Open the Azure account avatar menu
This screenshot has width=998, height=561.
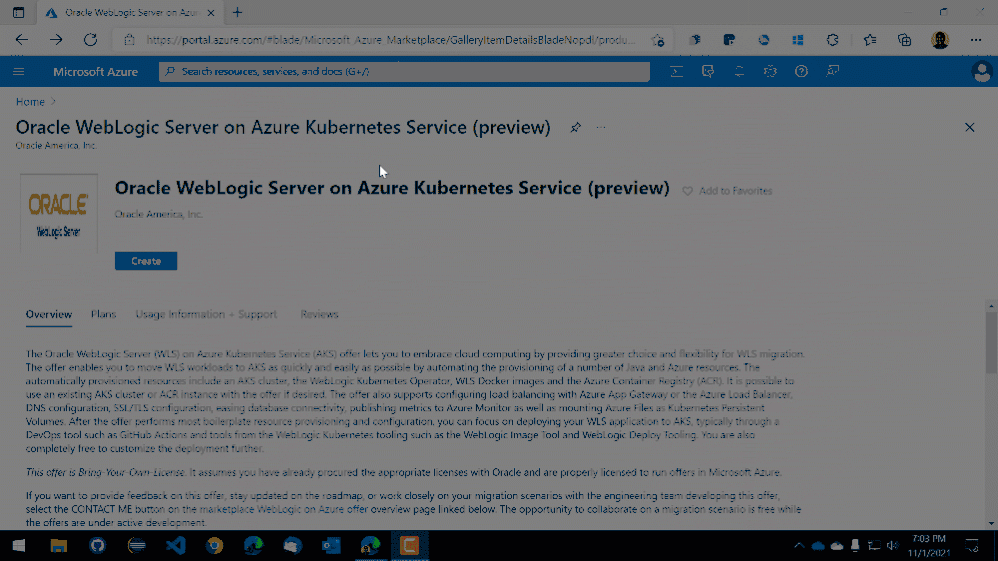pyautogui.click(x=982, y=71)
